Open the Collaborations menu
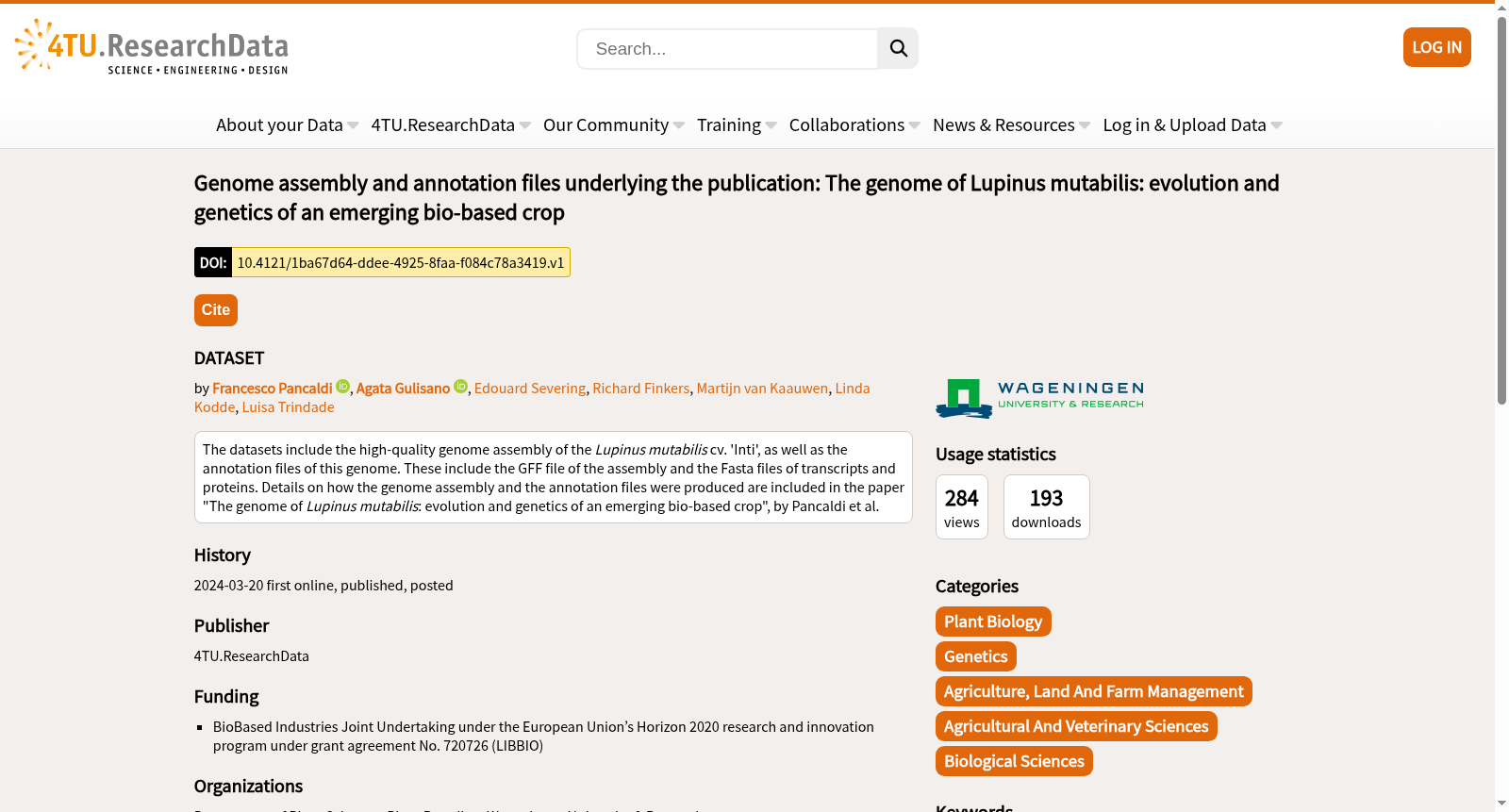This screenshot has height=812, width=1509. pyautogui.click(x=847, y=124)
